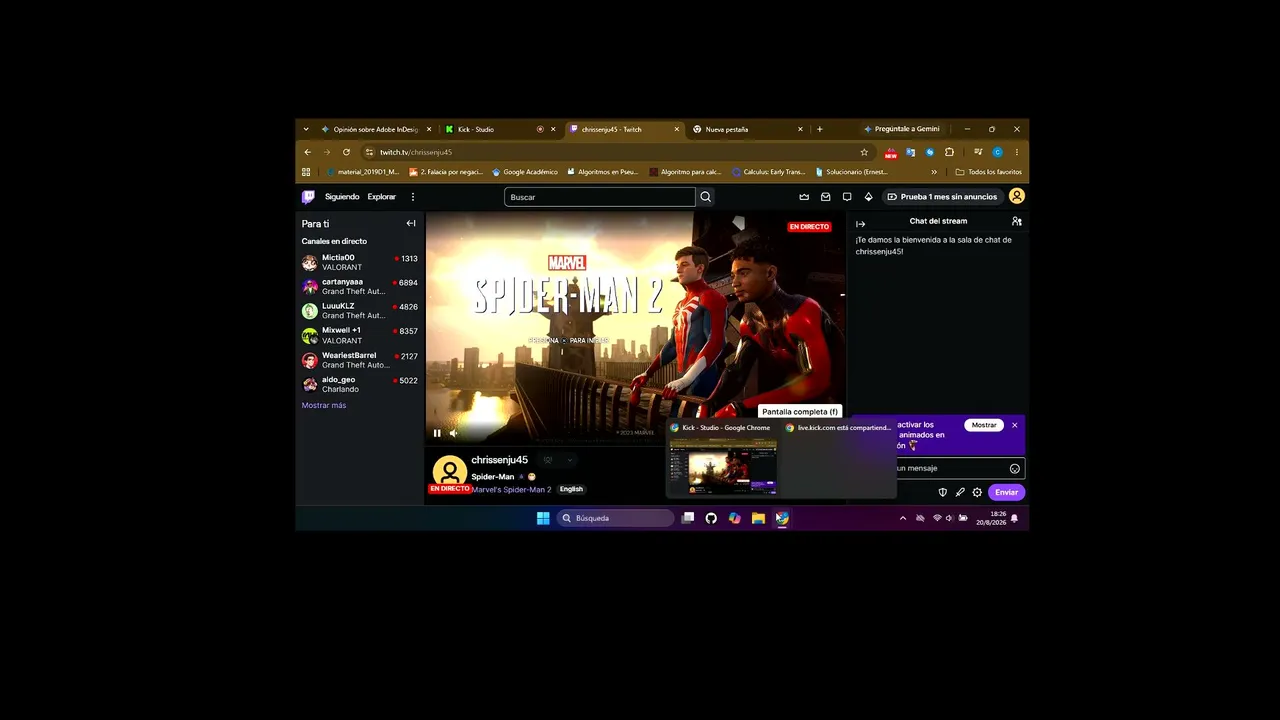Open the Twitch home logo
Viewport: 1280px width, 720px height.
[x=308, y=197]
